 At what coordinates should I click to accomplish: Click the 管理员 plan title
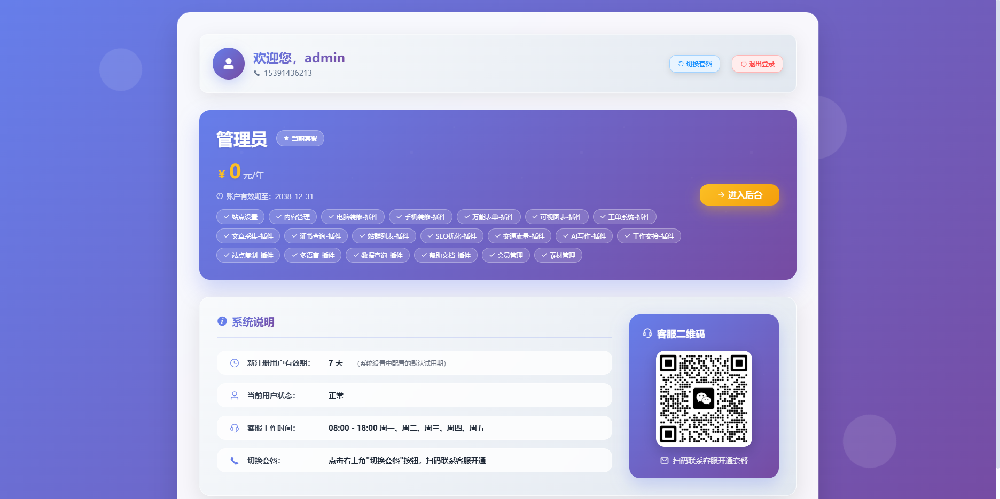pyautogui.click(x=242, y=138)
